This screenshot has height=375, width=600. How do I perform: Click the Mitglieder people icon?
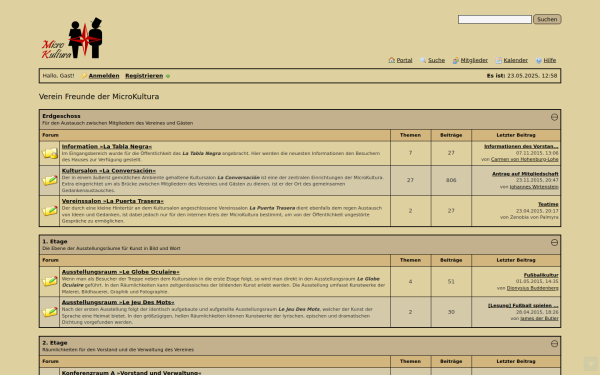click(x=456, y=60)
